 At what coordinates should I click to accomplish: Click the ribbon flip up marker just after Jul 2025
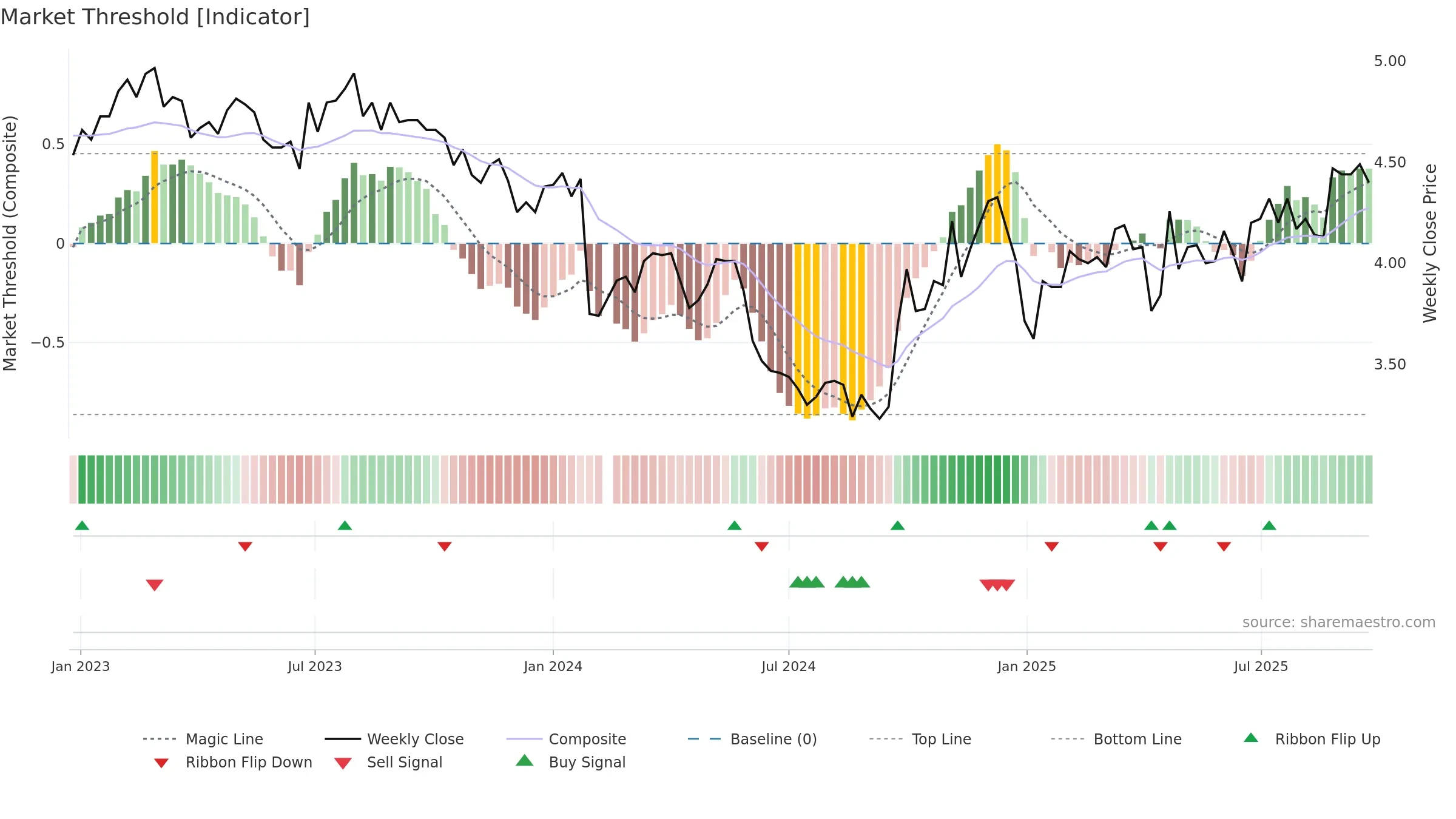[x=1269, y=525]
